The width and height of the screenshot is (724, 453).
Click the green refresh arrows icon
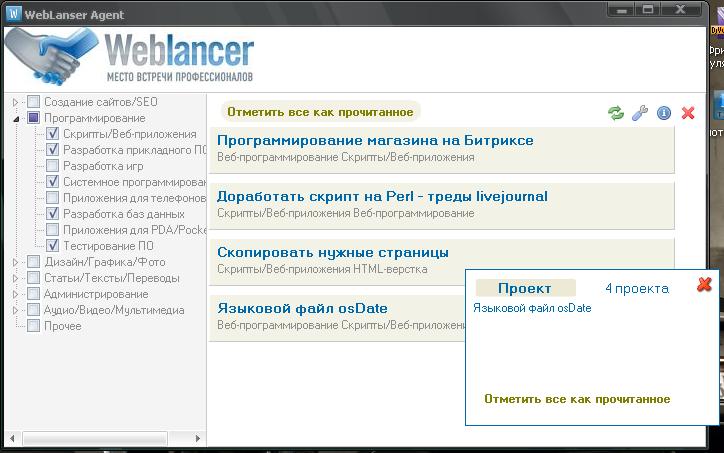click(x=615, y=113)
